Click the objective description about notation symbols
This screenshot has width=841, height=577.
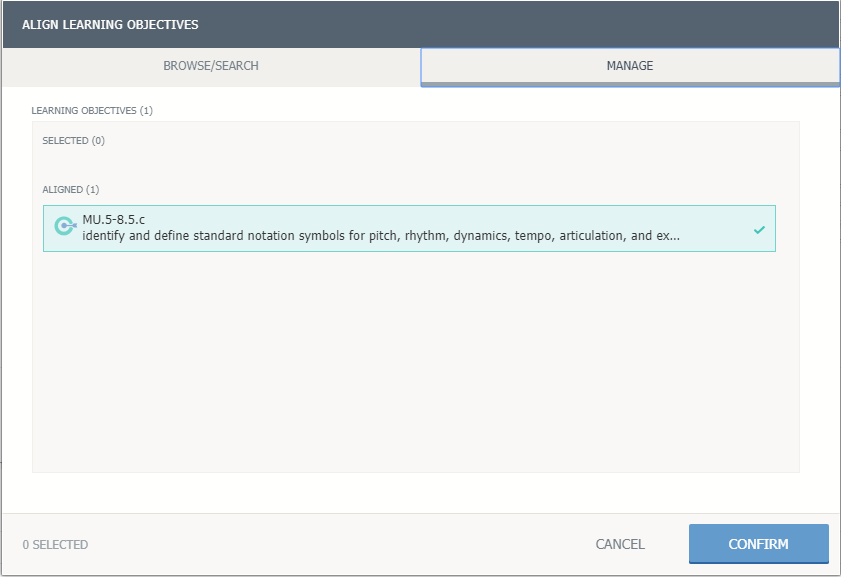[380, 236]
